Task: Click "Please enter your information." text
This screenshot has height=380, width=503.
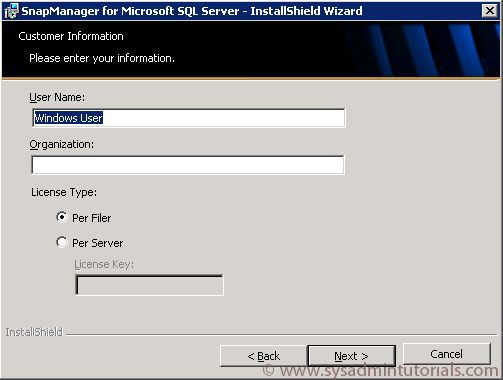Action: pyautogui.click(x=102, y=58)
